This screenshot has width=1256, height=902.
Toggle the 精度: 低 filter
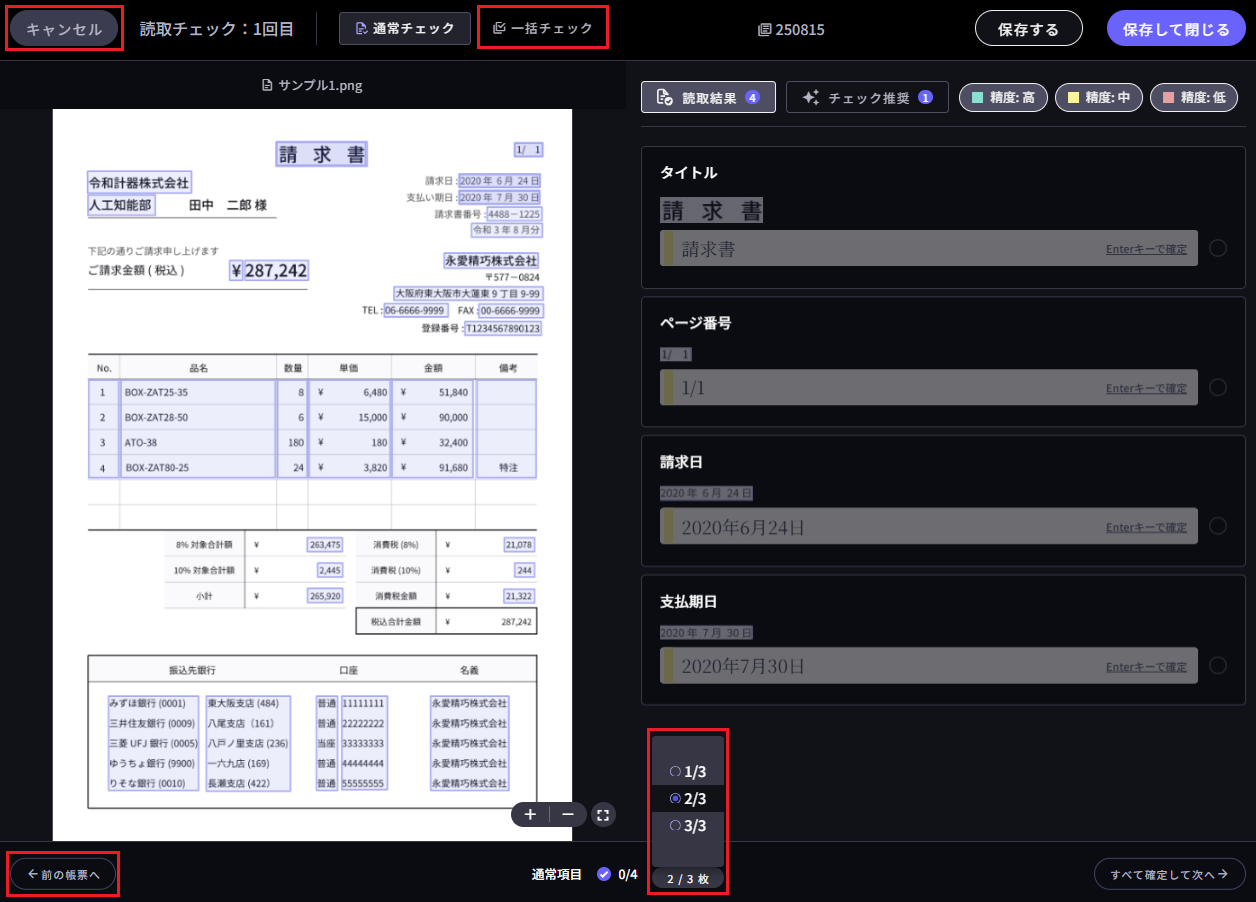tap(1194, 97)
